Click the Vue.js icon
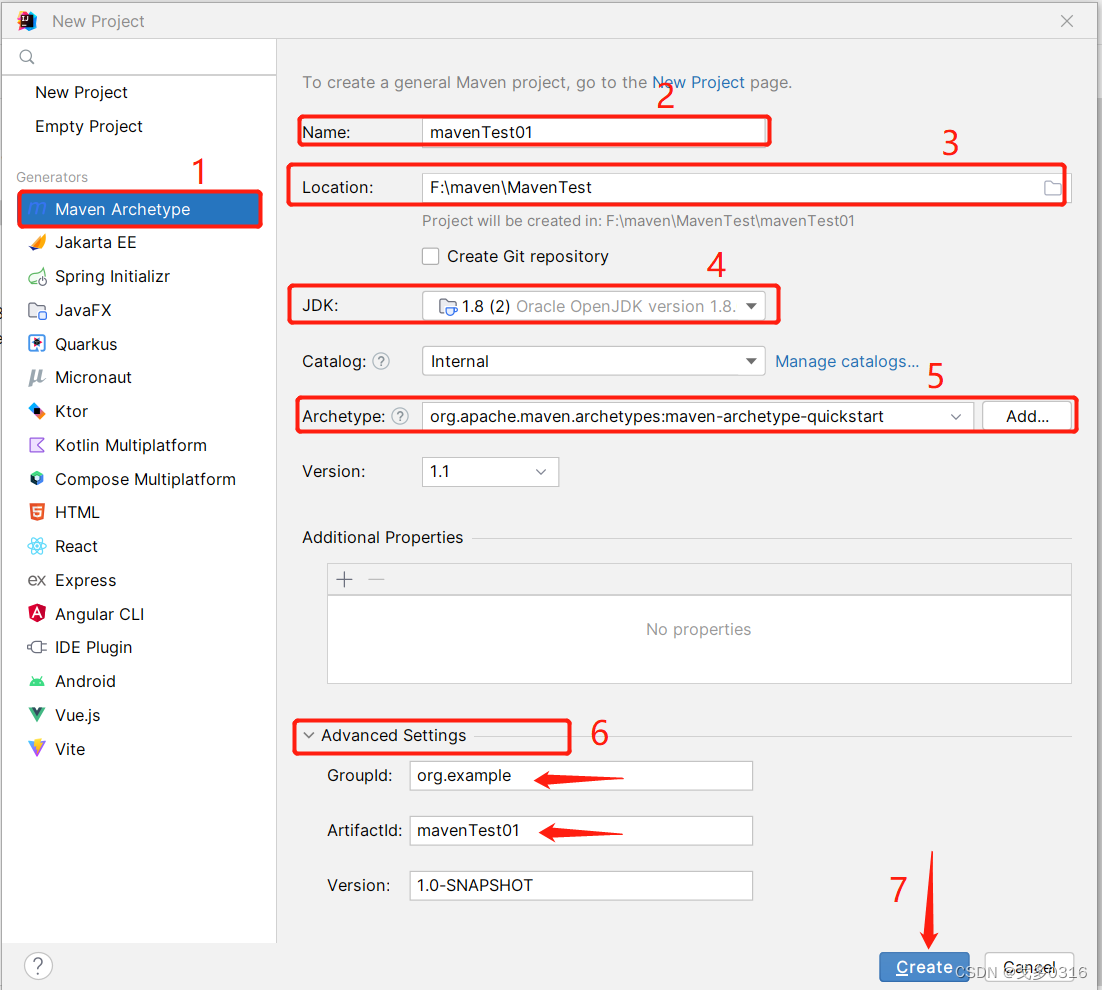The image size is (1102, 990). point(37,715)
